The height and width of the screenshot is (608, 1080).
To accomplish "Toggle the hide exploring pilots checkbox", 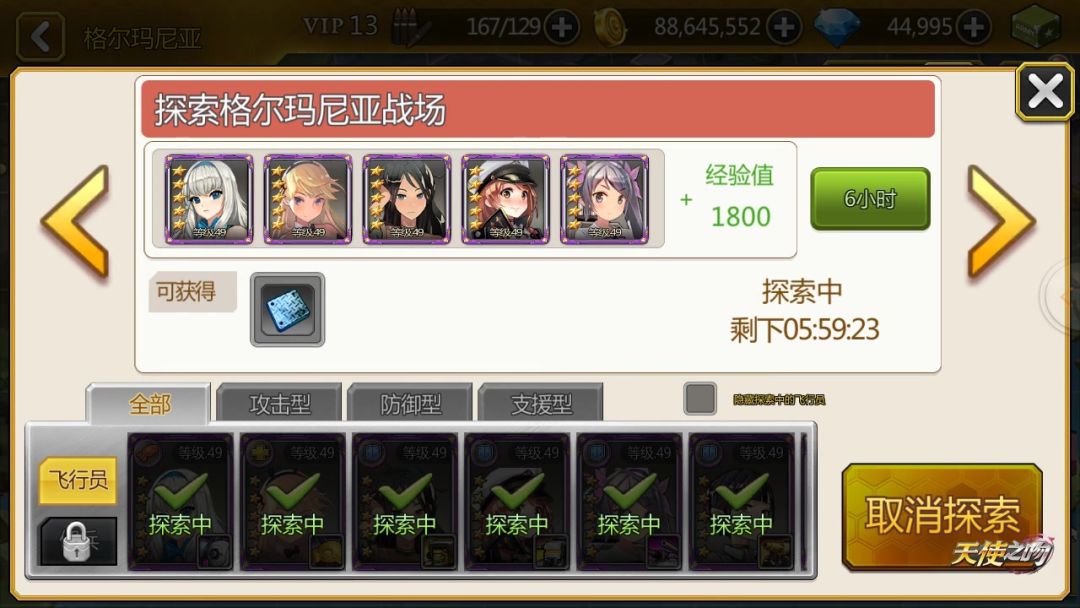I will 700,399.
